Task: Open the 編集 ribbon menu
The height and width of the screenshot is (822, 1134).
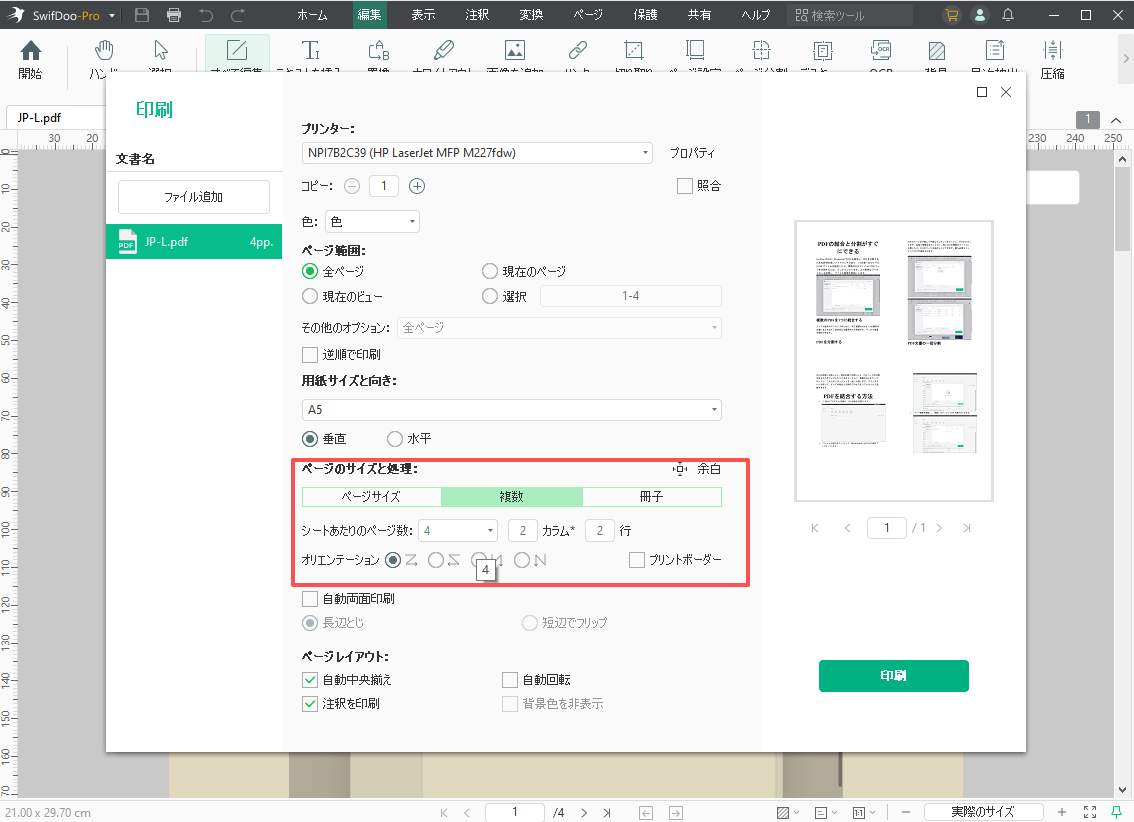Action: click(369, 15)
